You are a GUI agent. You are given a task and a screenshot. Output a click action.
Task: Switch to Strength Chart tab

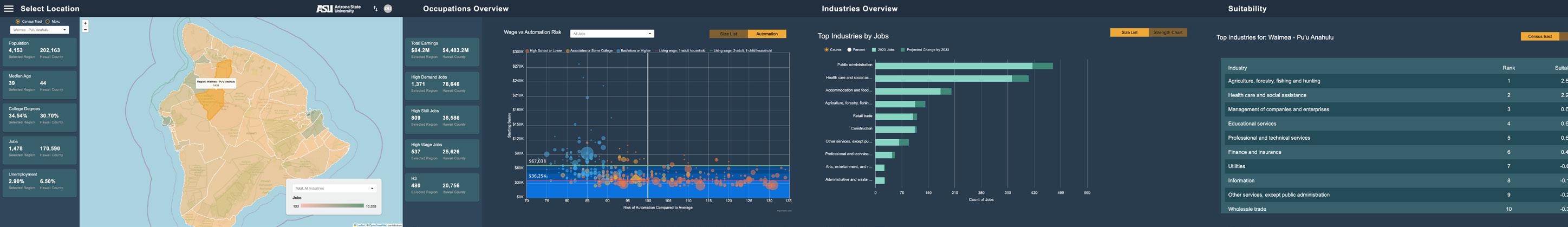[1168, 33]
